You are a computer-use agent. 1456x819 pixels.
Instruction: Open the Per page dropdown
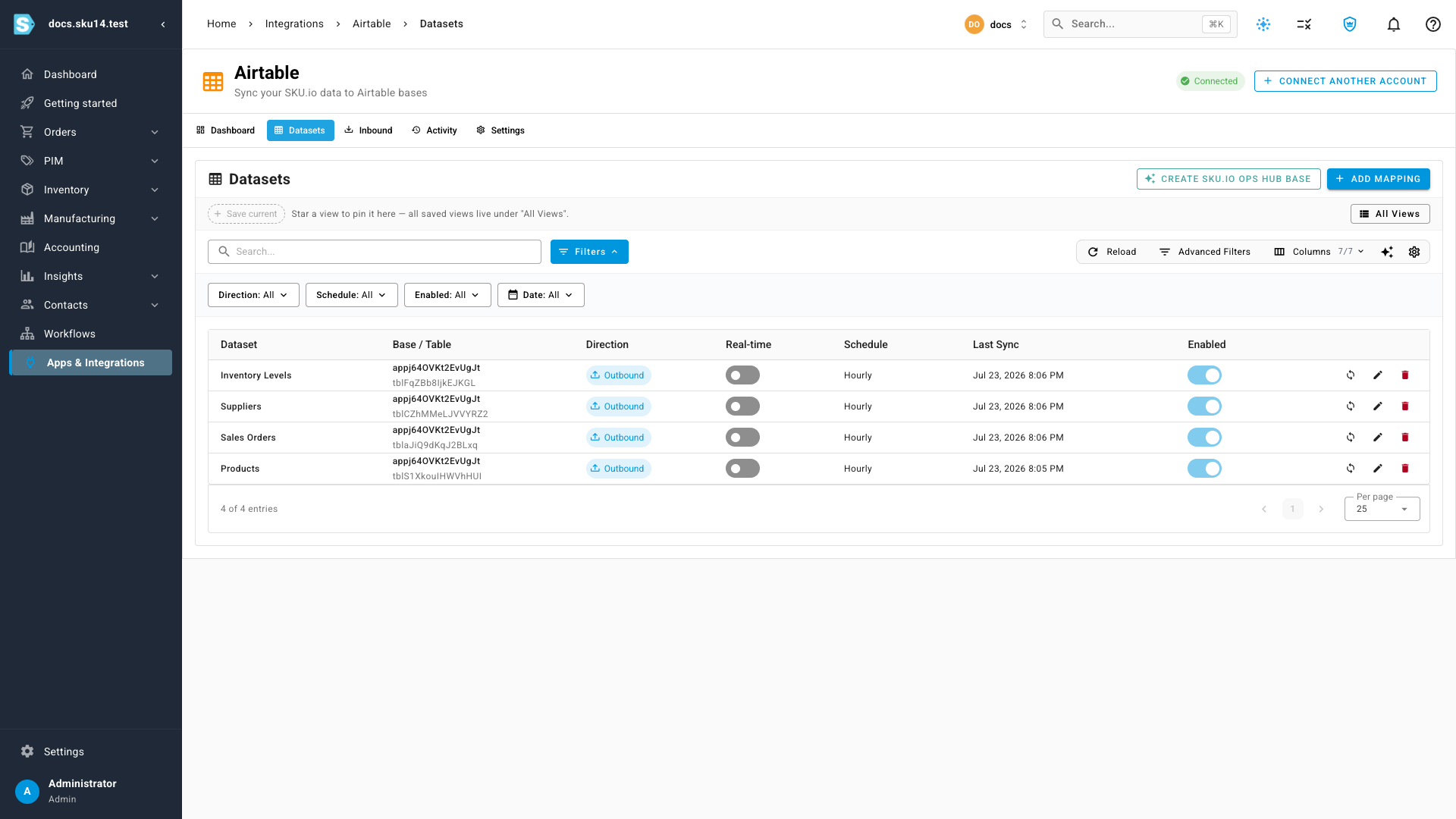pos(1382,509)
